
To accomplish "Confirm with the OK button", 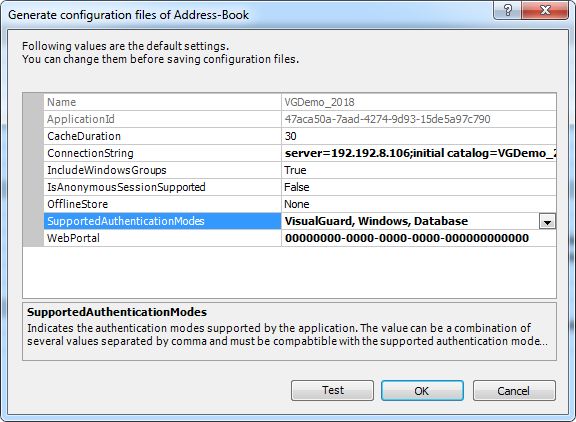I will pos(422,390).
